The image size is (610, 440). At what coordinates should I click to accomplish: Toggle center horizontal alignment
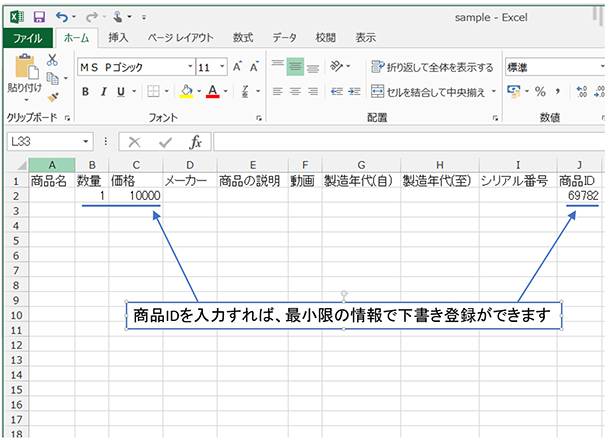pos(295,91)
